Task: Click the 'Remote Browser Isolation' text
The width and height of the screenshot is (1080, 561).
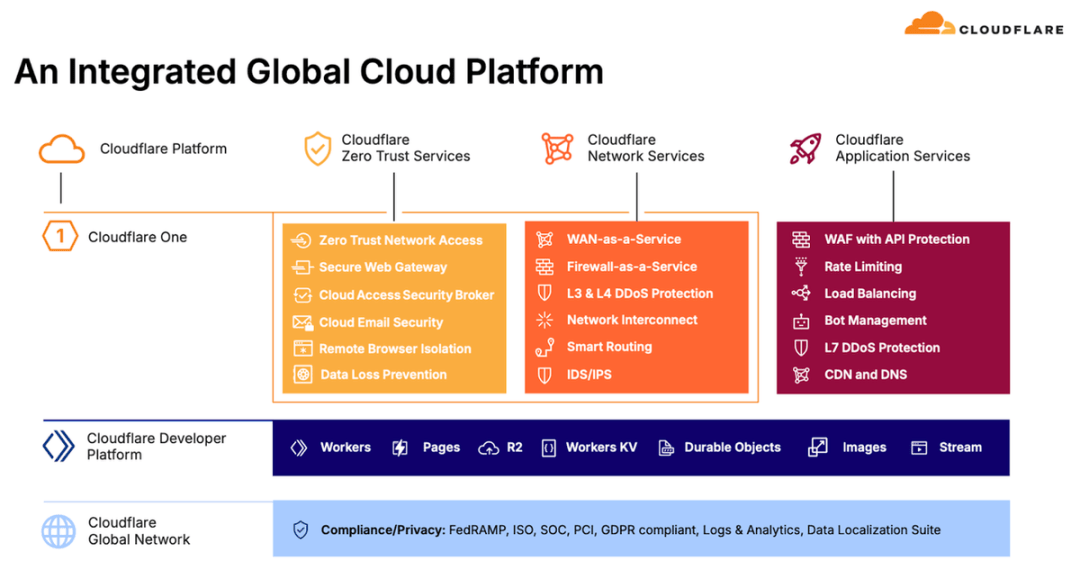Action: tap(395, 349)
